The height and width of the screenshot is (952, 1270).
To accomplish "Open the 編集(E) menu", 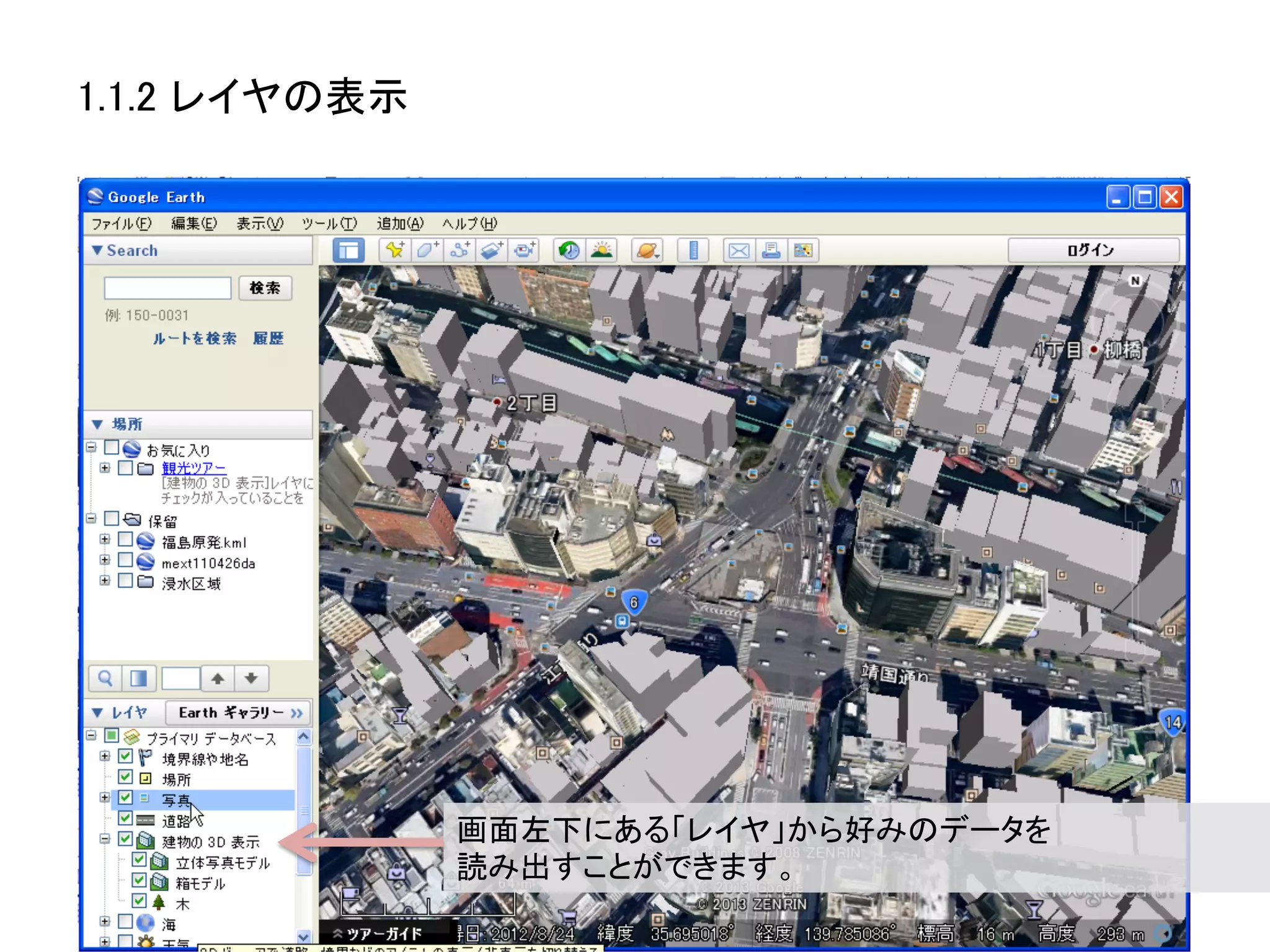I will tap(194, 224).
